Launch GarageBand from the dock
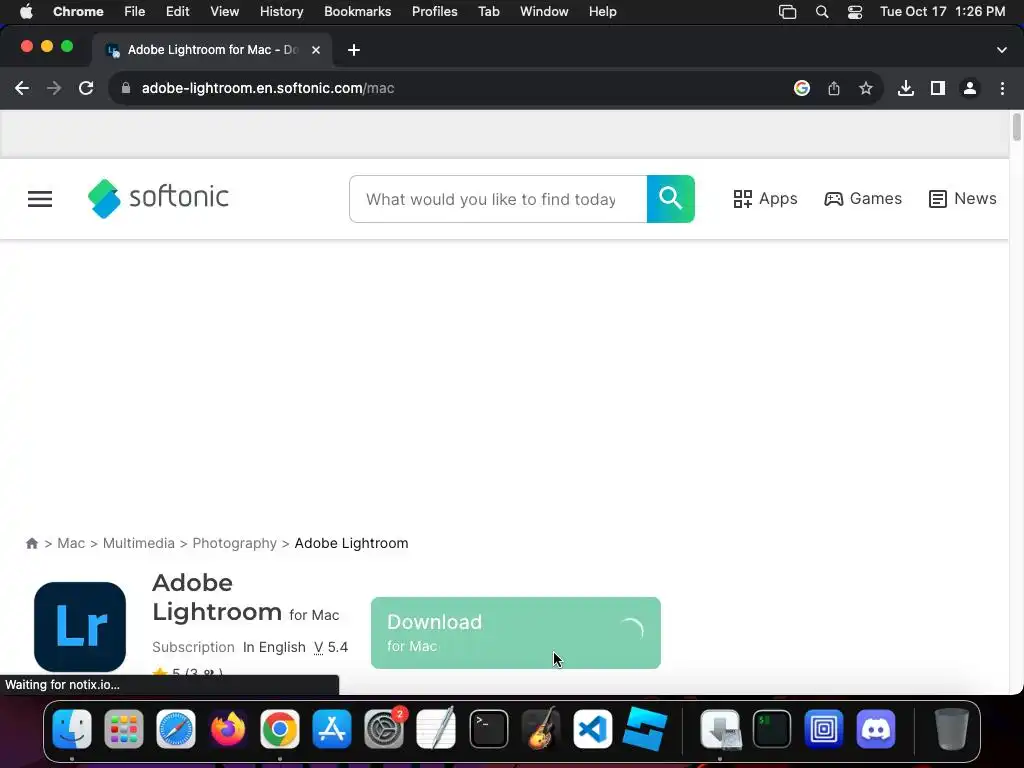Viewport: 1024px width, 768px height. click(x=541, y=728)
